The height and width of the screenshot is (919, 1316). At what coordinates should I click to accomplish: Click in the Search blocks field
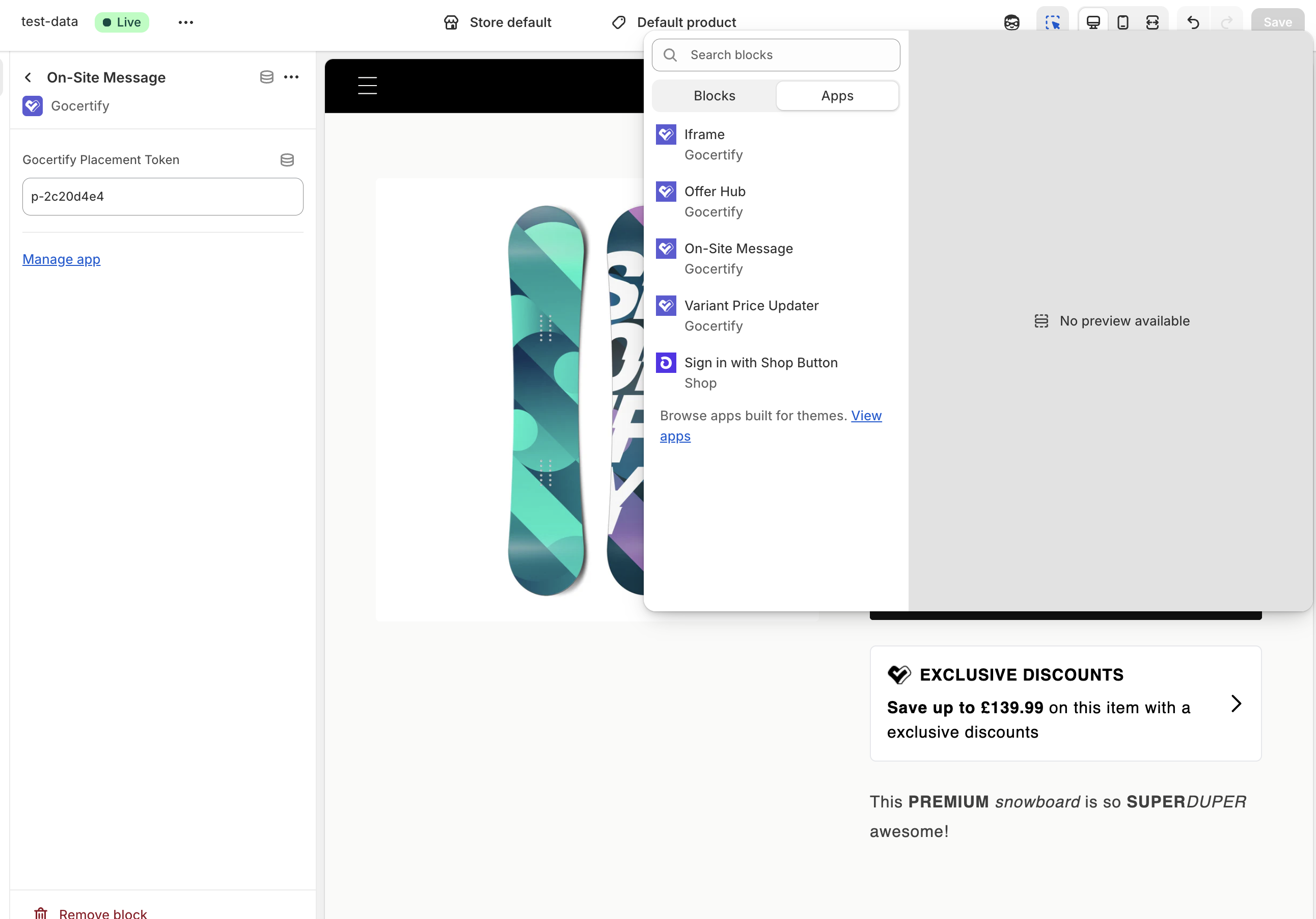click(x=776, y=55)
